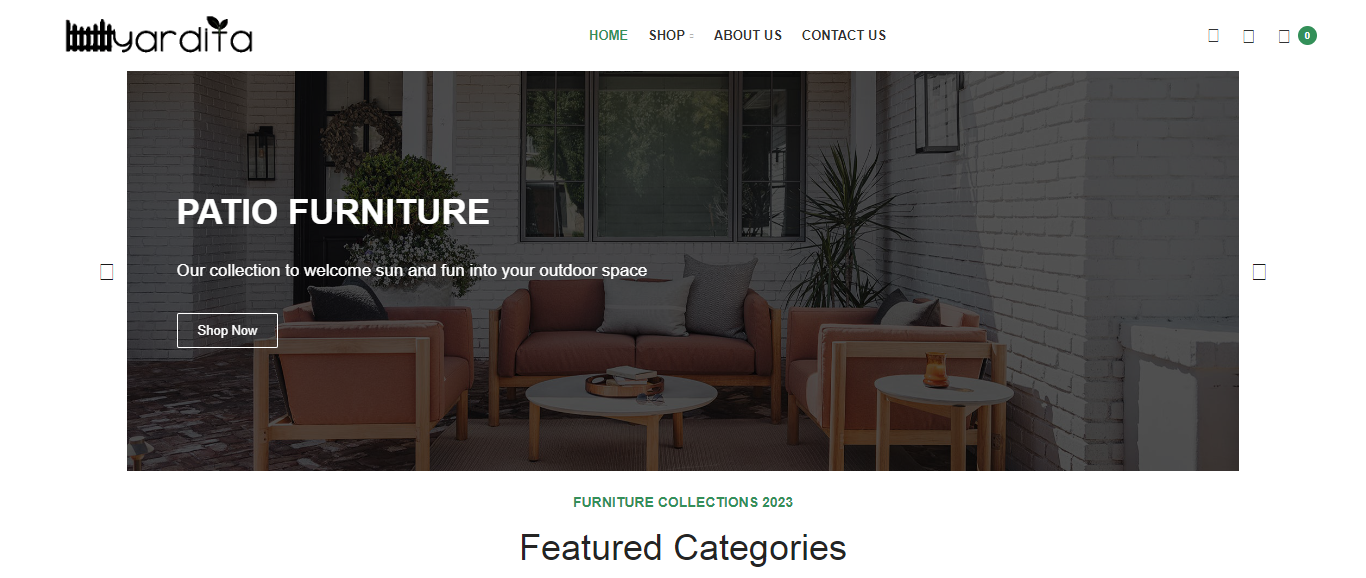Viewport: 1366px width, 578px height.
Task: Click the green cart count badge showing 0
Action: pos(1307,36)
